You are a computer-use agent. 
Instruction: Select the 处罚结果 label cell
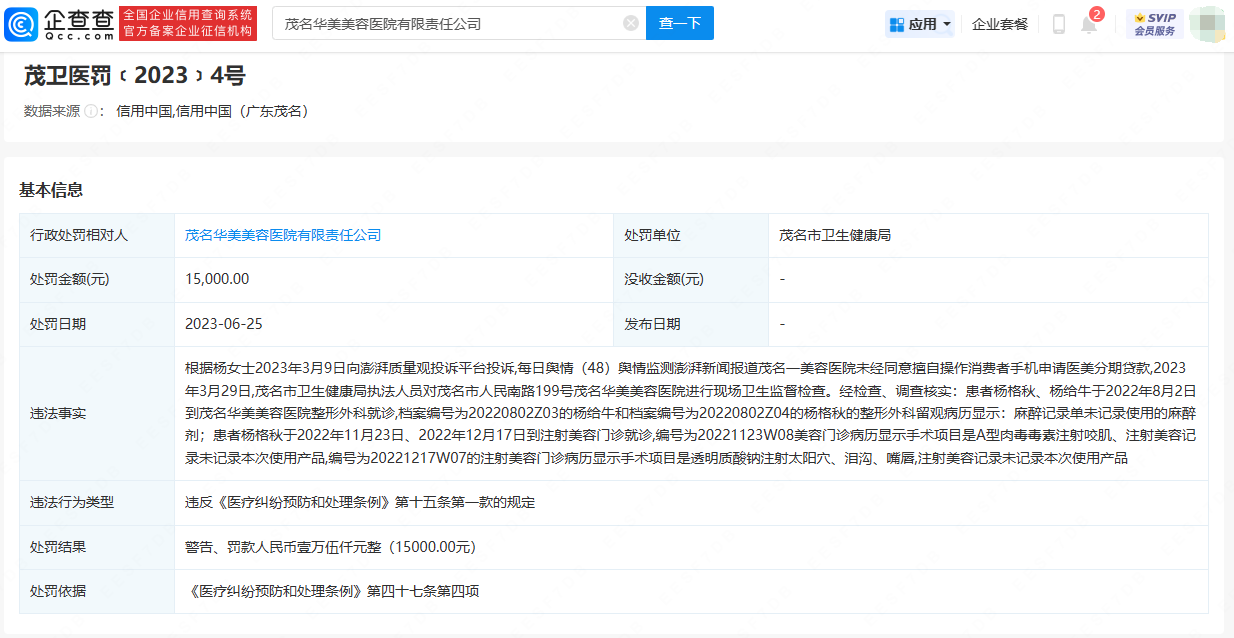97,547
